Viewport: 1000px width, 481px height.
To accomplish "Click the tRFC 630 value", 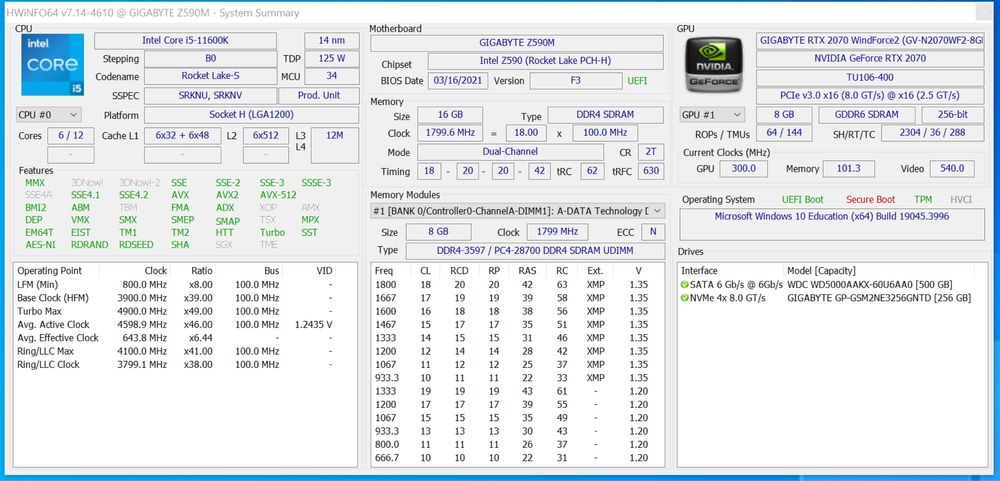I will click(x=649, y=171).
